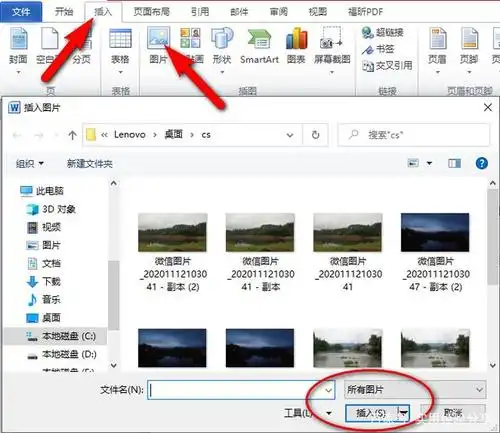This screenshot has height=433, width=500.
Task: Open the 工具 tools dropdown
Action: [x=307, y=413]
